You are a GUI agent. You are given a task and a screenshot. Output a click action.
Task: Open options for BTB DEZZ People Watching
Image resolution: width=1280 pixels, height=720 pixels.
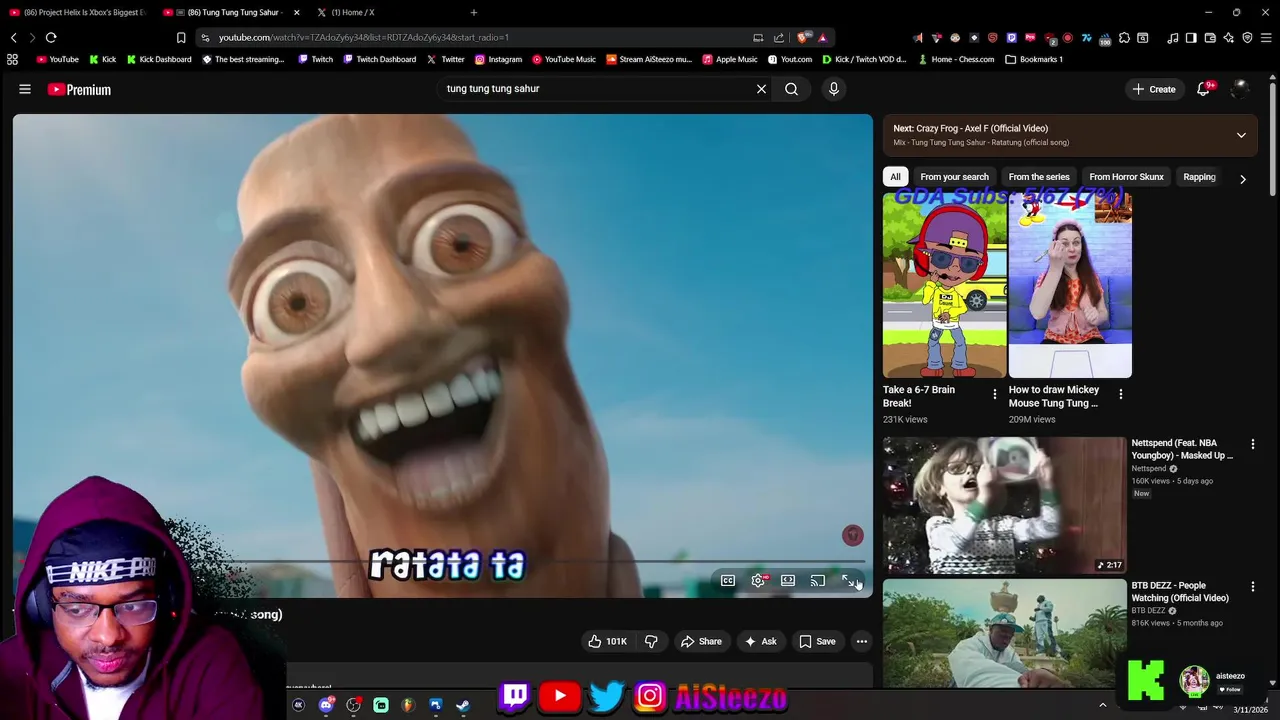1252,587
